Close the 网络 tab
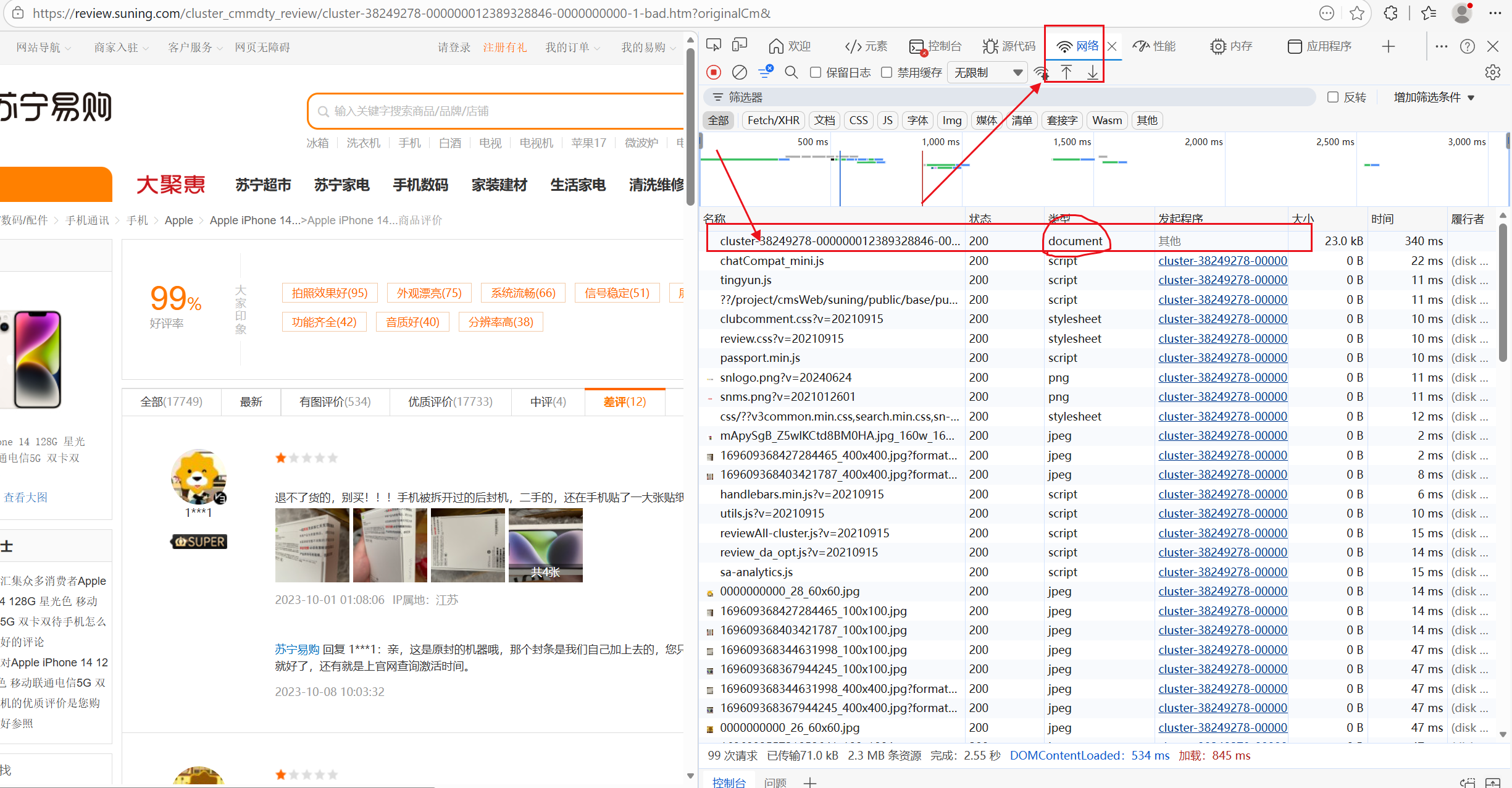Screen dimensions: 1512x788 click(1112, 46)
